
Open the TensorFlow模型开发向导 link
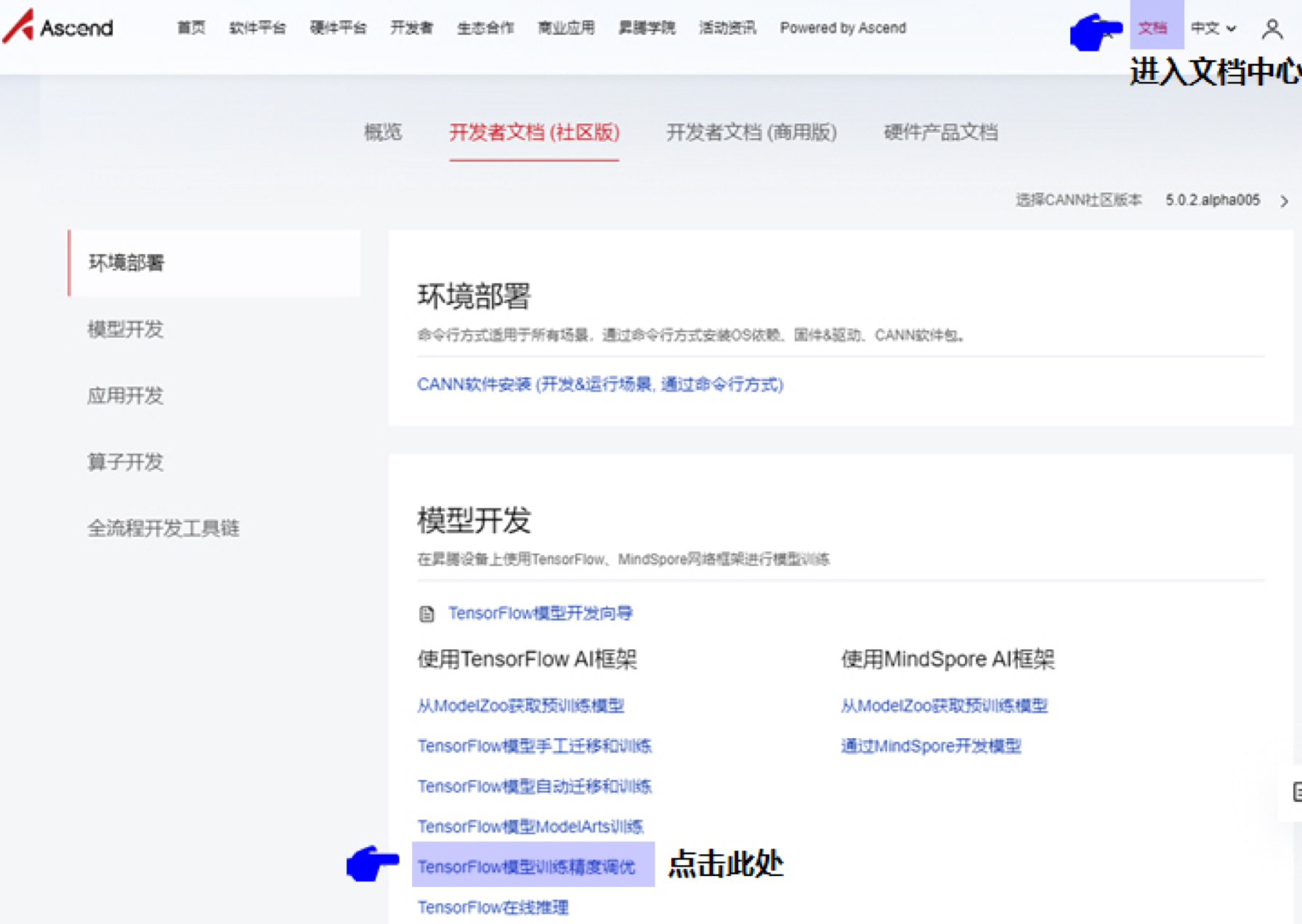(541, 613)
